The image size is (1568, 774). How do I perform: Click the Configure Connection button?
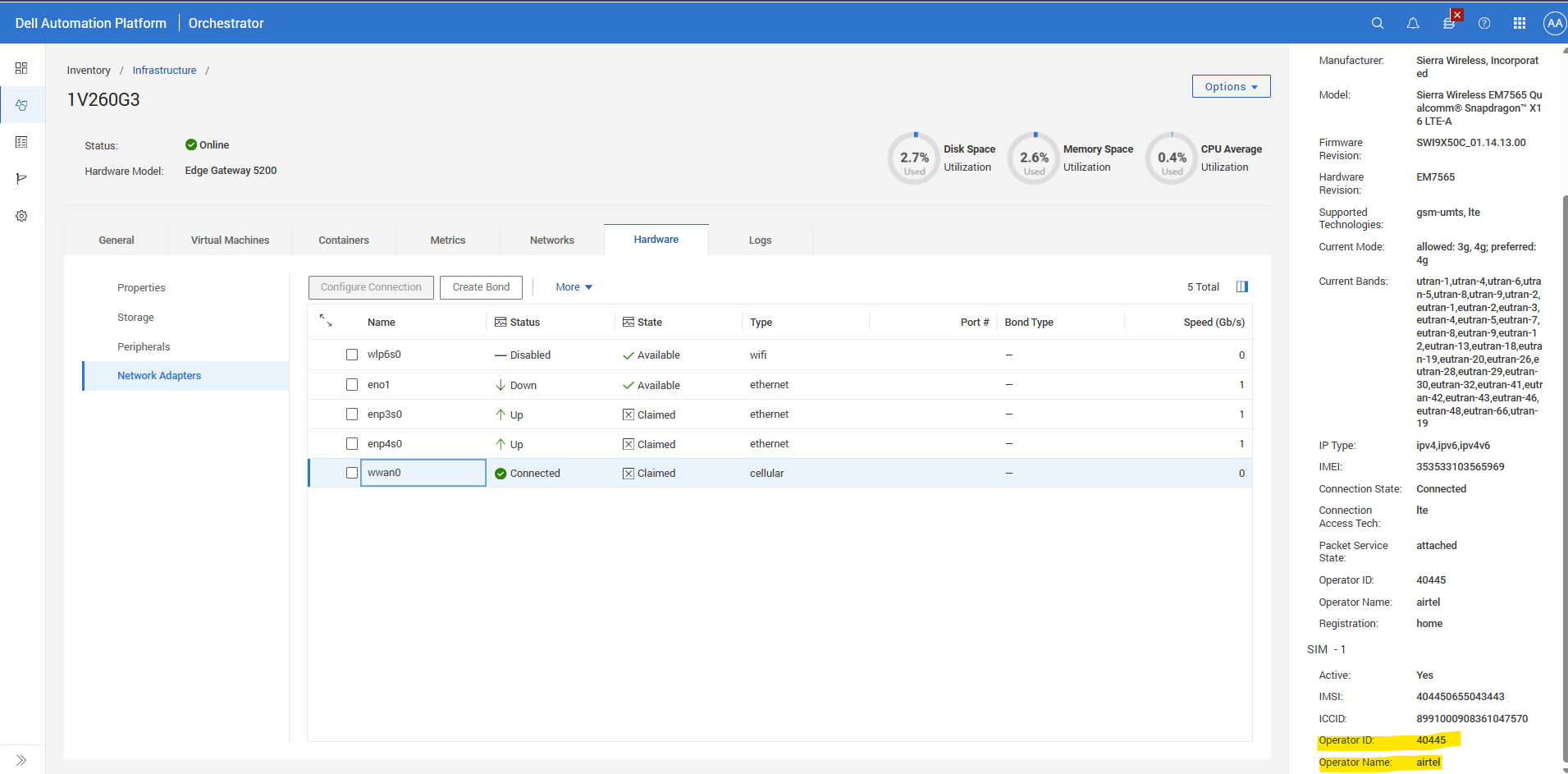[371, 287]
